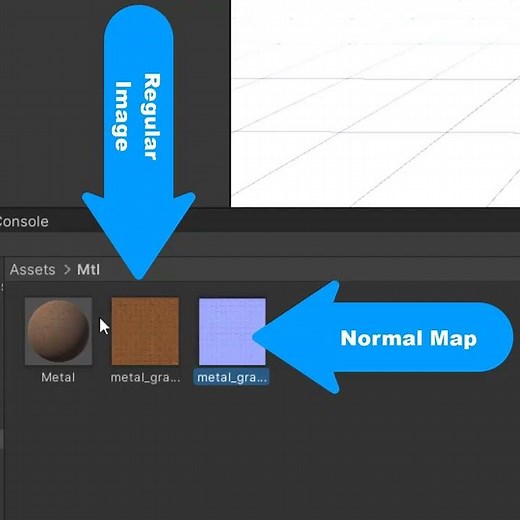Select the Metal material sphere thumbnail
This screenshot has width=520, height=520.
point(58,331)
